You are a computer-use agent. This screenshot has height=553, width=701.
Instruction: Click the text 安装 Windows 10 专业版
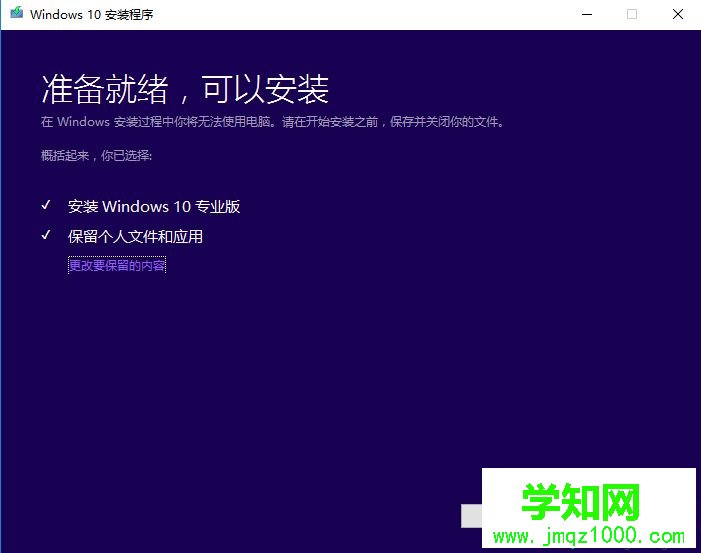154,207
